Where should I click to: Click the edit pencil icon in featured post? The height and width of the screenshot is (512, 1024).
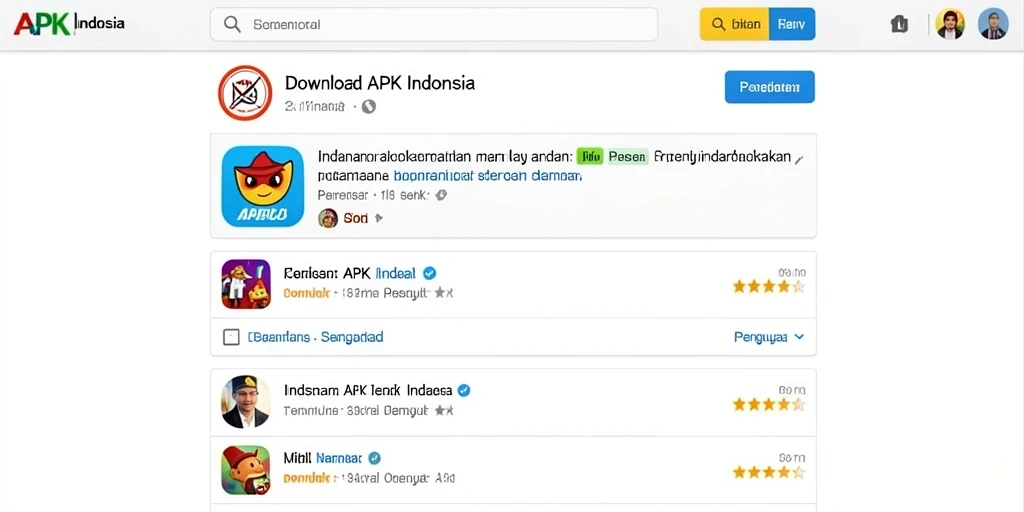pyautogui.click(x=799, y=159)
